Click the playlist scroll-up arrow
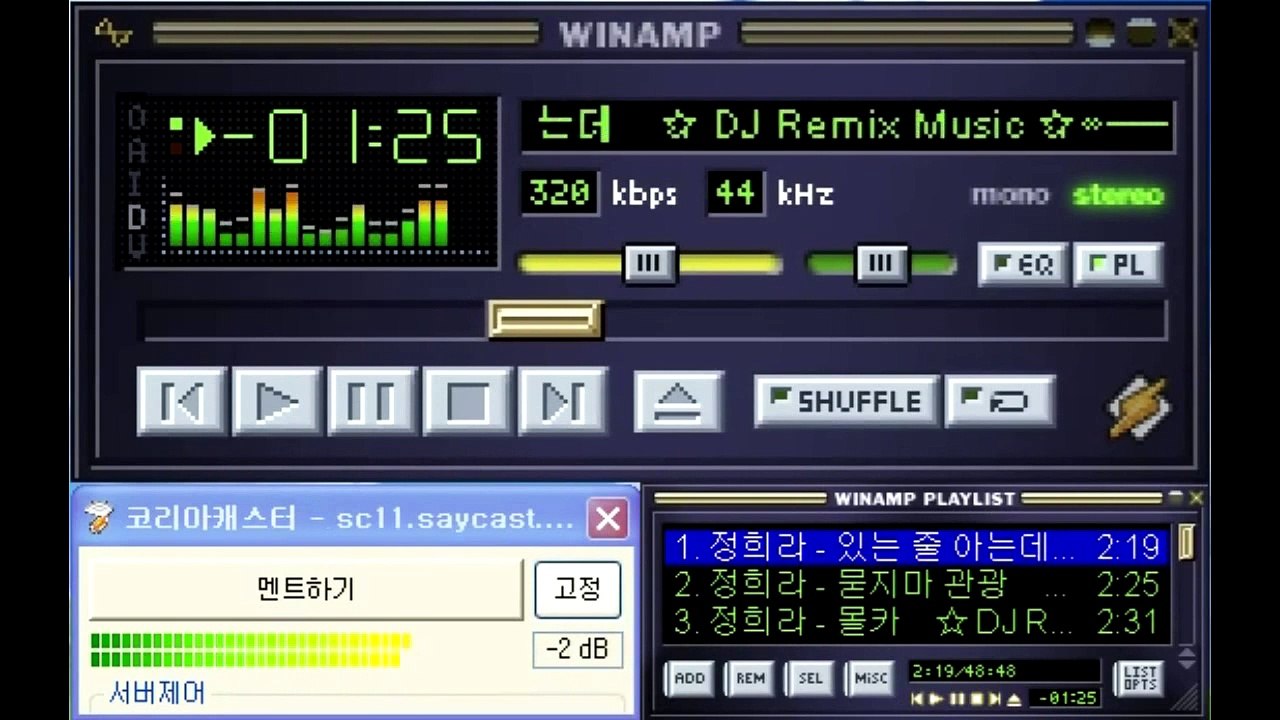Screen dimensions: 1280x720 (x=1187, y=652)
